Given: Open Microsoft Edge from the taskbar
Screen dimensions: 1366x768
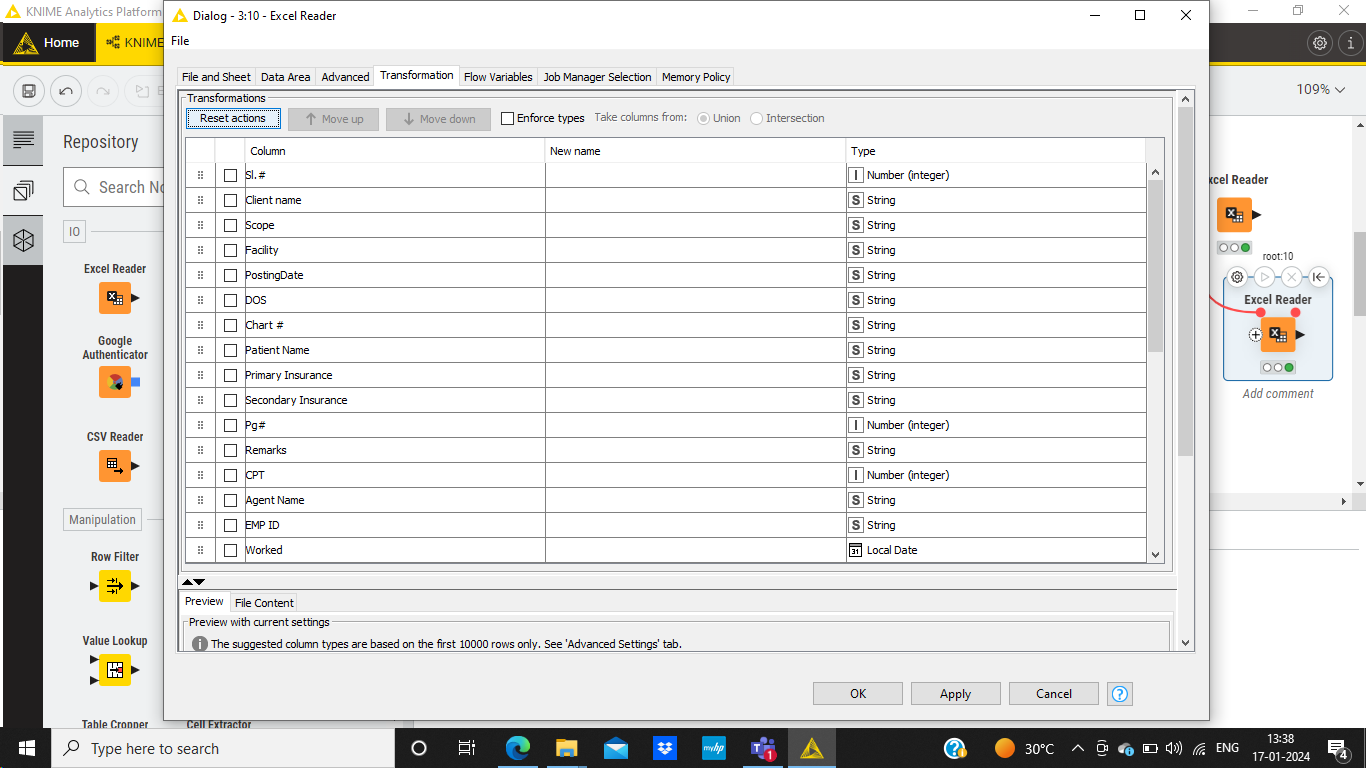Looking at the screenshot, I should [517, 748].
